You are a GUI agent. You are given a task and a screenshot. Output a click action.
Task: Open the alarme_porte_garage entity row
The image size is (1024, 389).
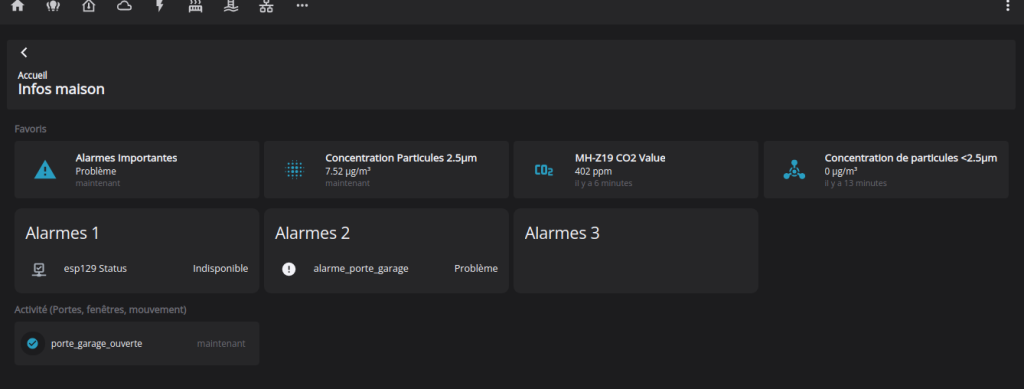387,268
